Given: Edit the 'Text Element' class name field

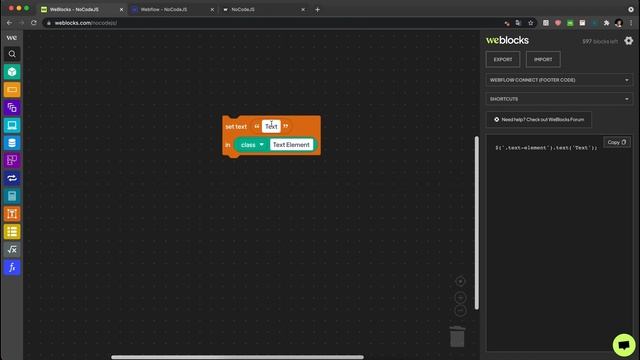Looking at the screenshot, I should (x=291, y=145).
